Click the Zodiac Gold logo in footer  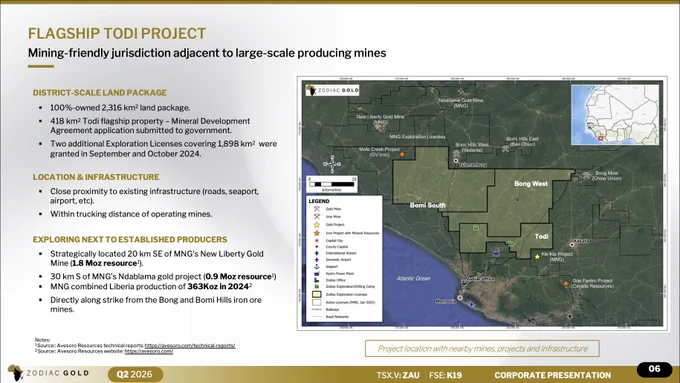(x=48, y=373)
